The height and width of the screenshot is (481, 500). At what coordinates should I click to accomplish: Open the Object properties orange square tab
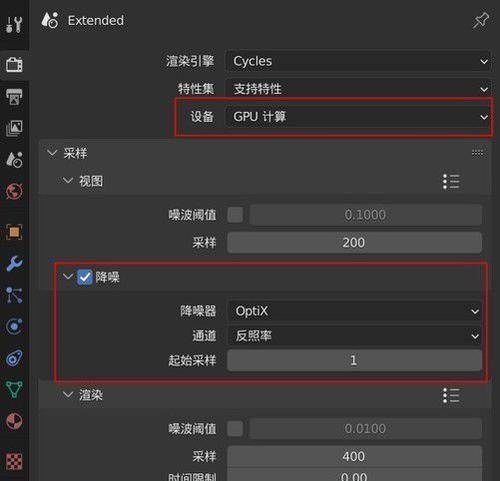pos(14,232)
